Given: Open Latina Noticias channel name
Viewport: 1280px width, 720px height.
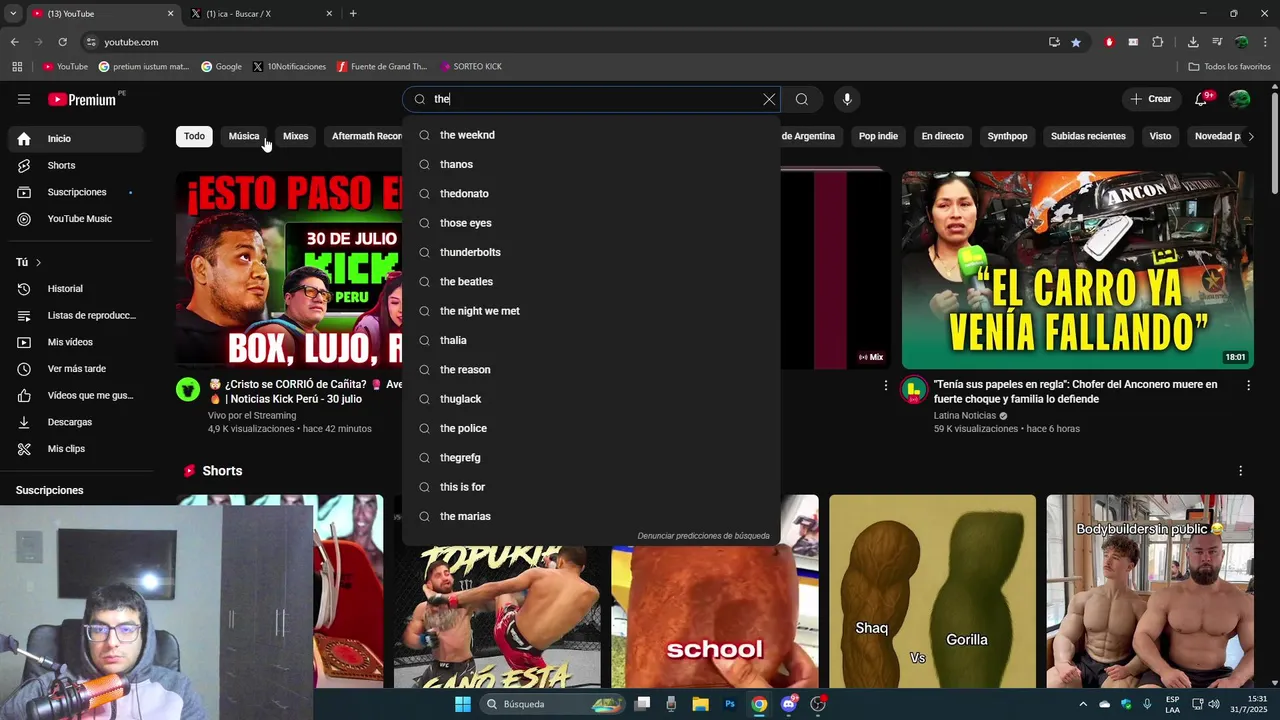Looking at the screenshot, I should tap(964, 415).
